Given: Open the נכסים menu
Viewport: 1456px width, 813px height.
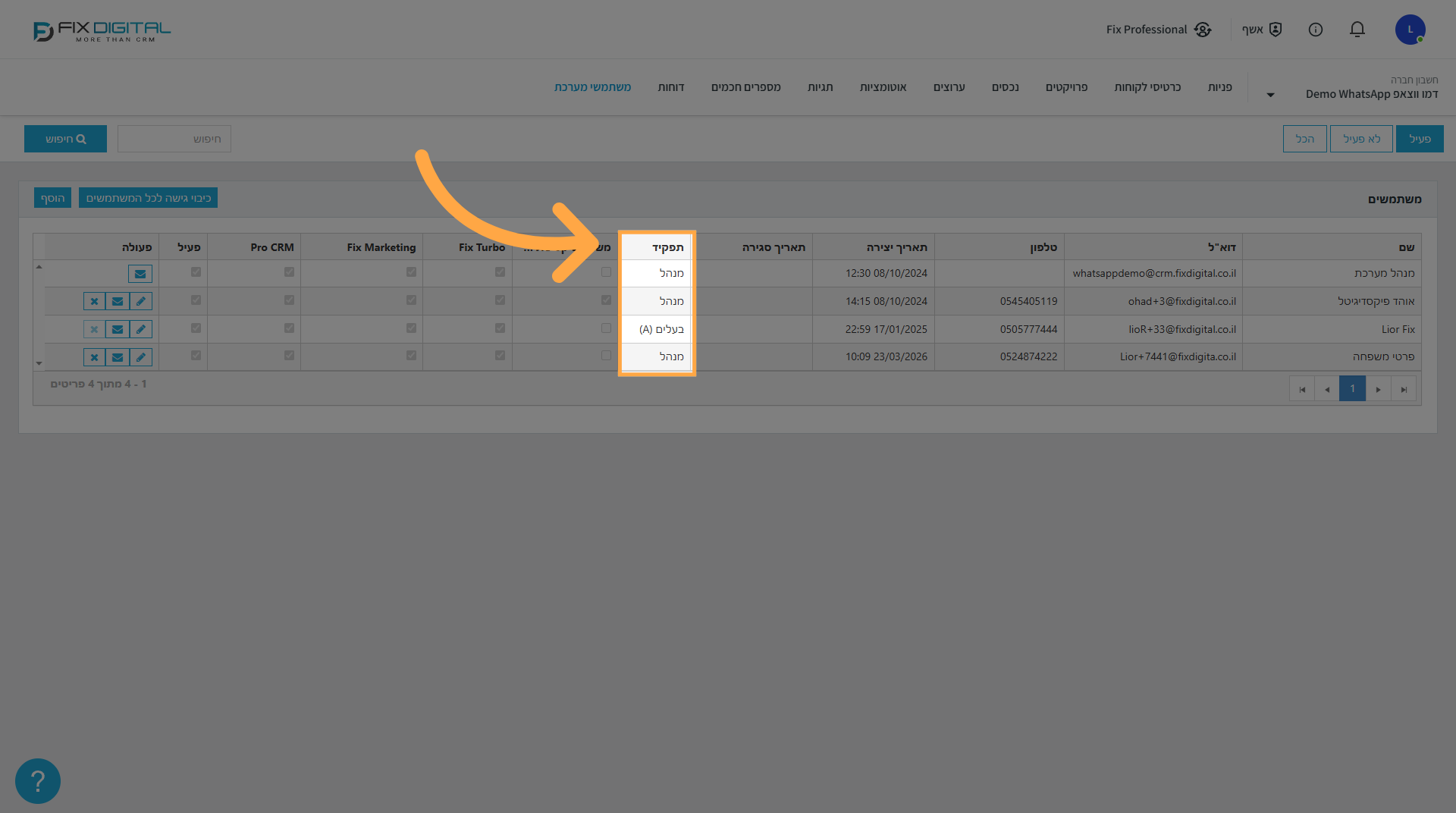Looking at the screenshot, I should click(x=1005, y=87).
